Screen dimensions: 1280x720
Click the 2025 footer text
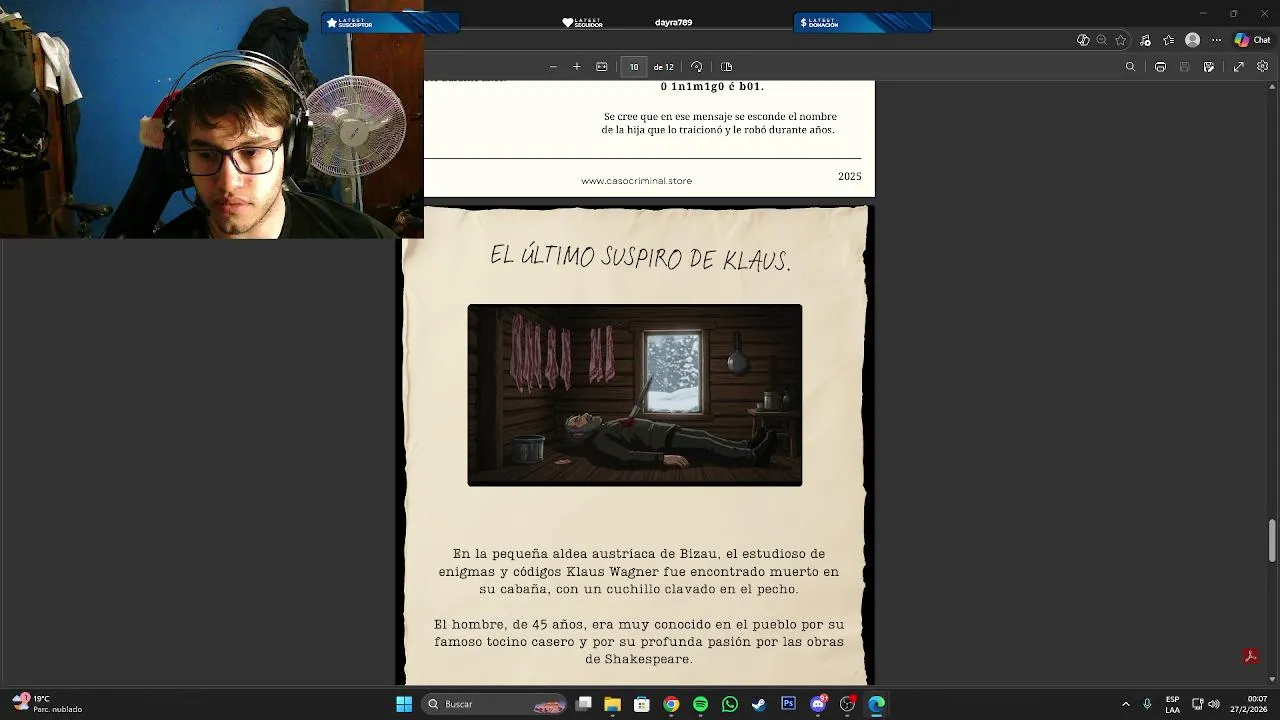pos(849,176)
